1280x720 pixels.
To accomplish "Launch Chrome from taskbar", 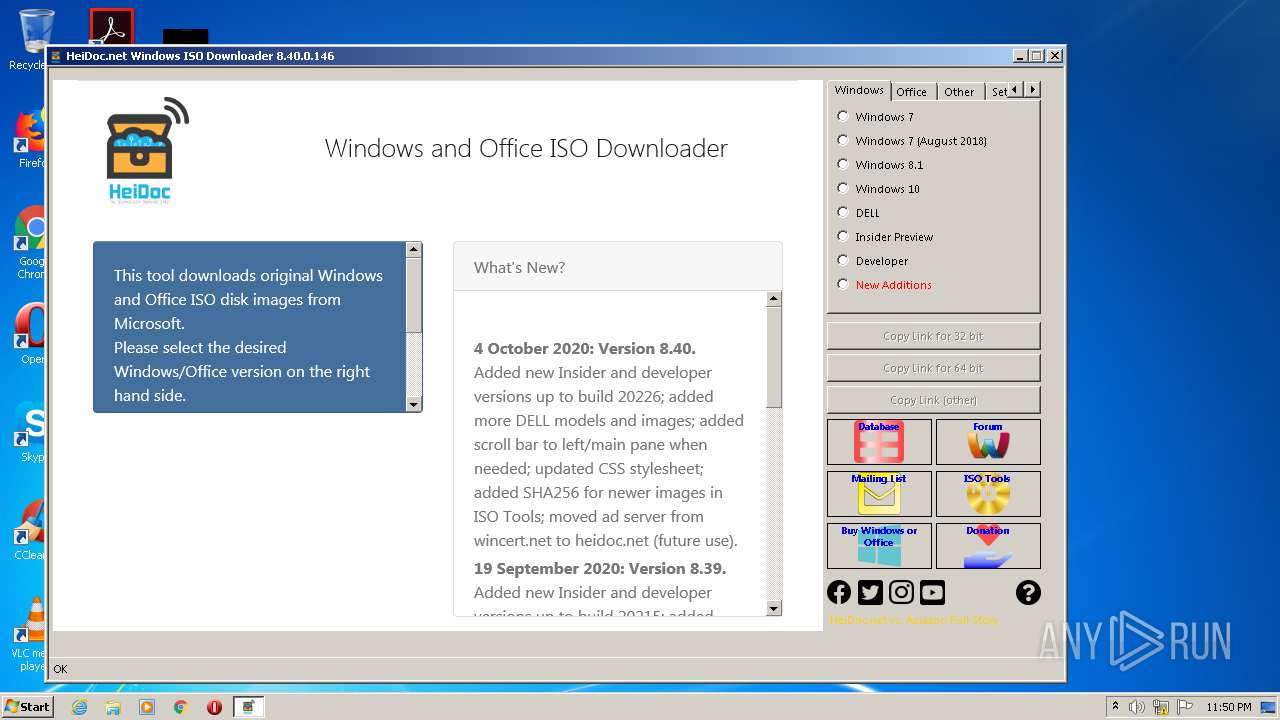I will (180, 707).
